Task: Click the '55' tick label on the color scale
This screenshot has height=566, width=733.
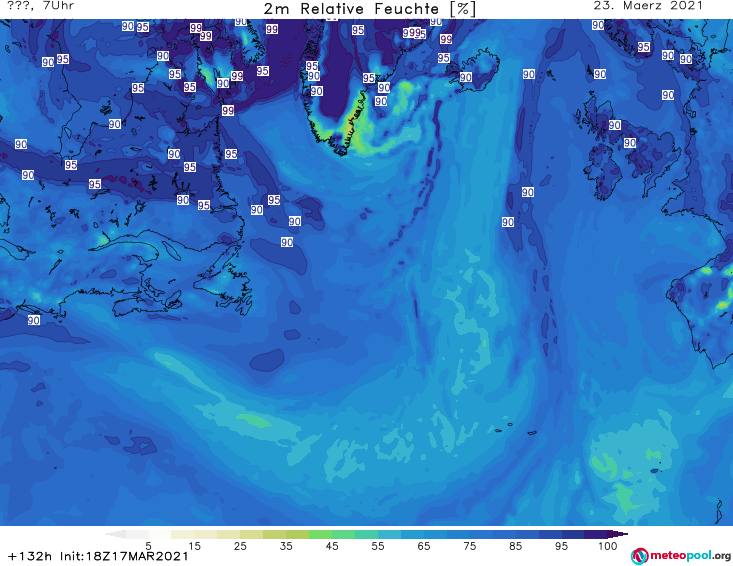Action: coord(378,546)
